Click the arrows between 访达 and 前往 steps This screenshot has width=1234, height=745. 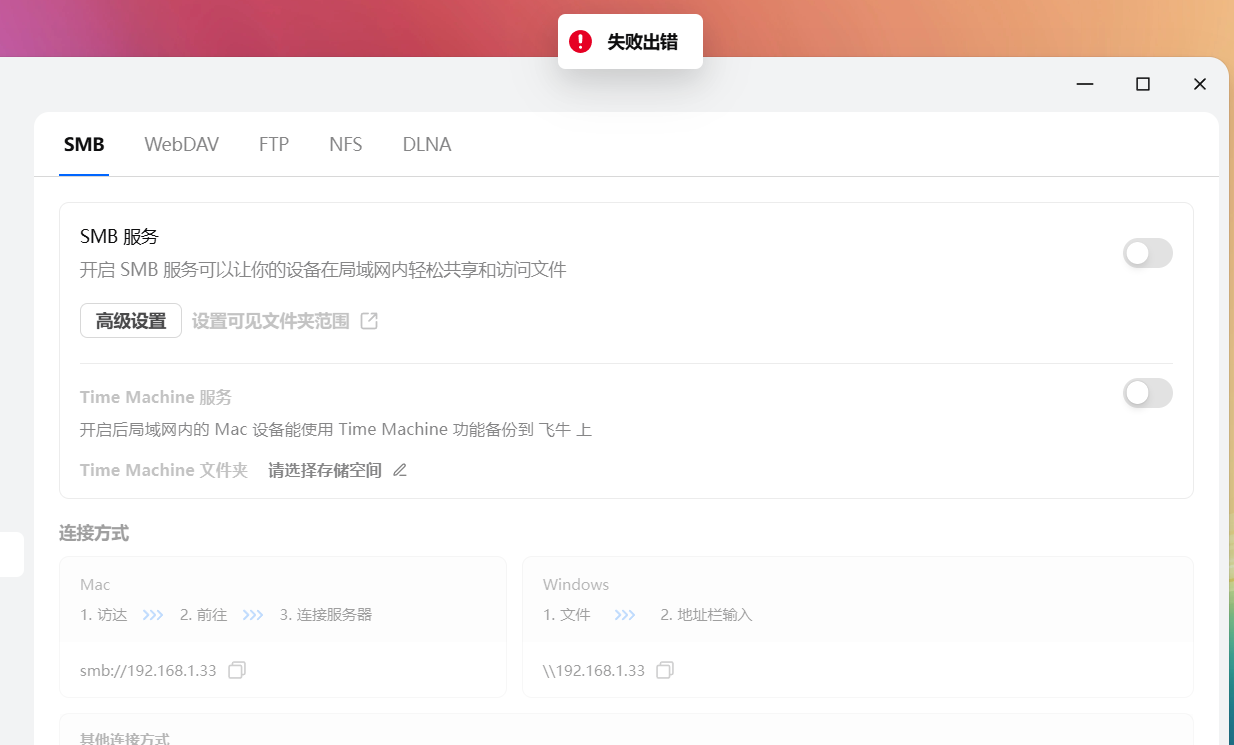(x=152, y=614)
